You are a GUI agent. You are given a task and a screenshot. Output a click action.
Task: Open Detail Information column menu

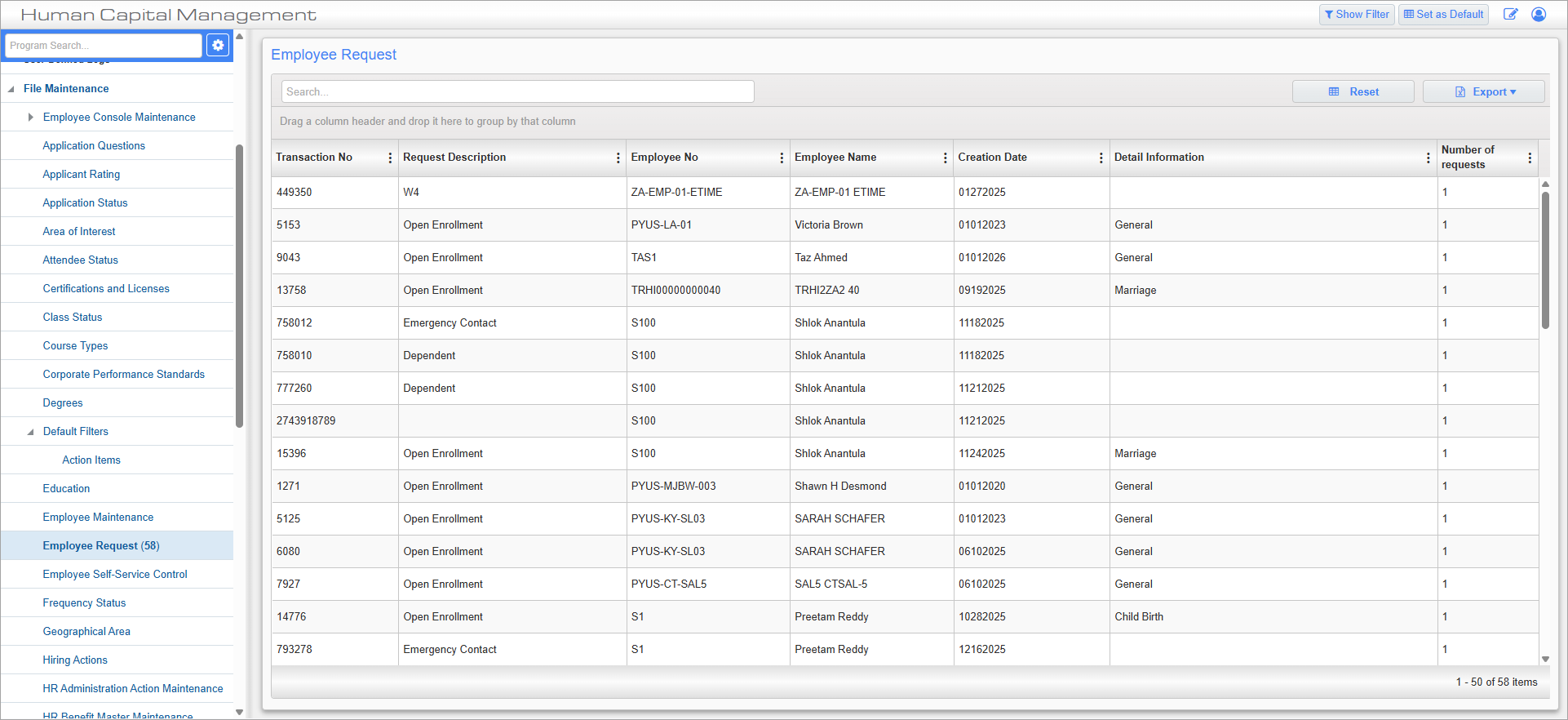(1428, 158)
